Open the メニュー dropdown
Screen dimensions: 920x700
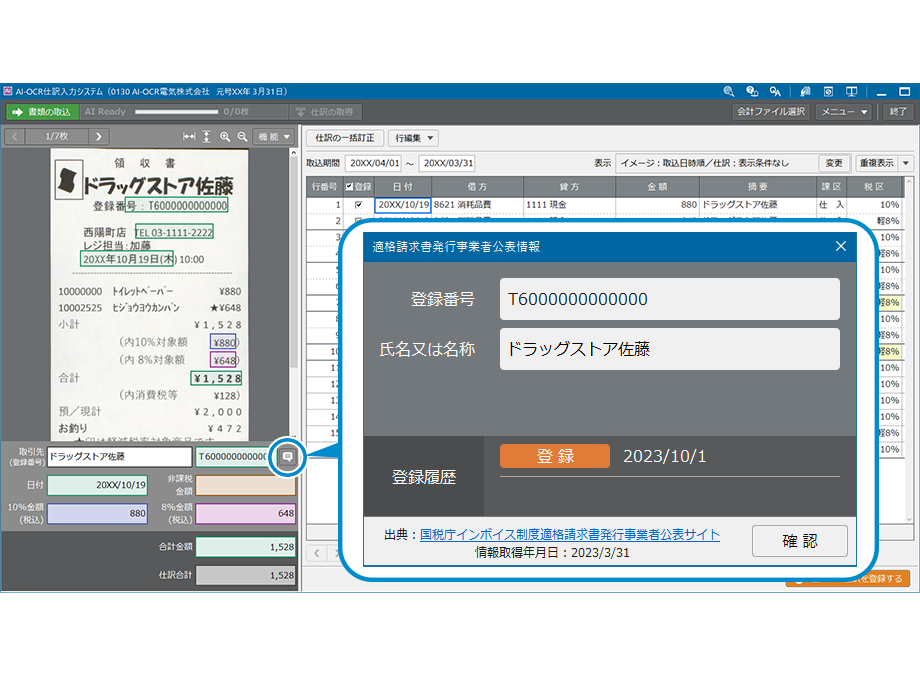tap(844, 111)
